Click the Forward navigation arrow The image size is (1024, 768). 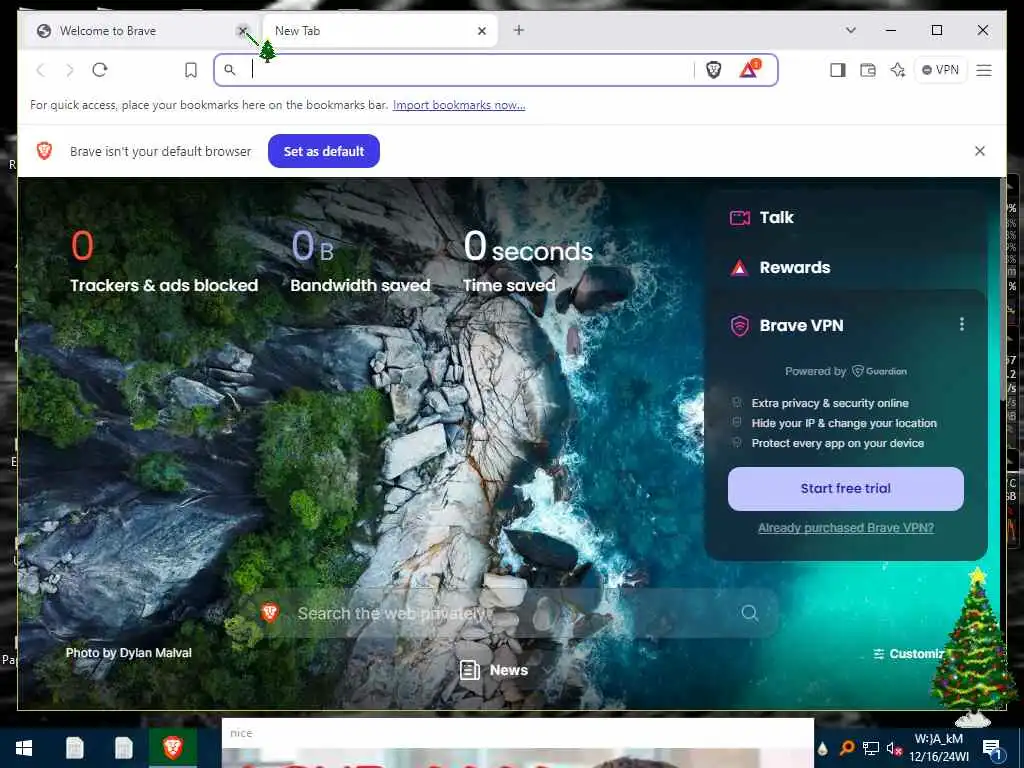[x=70, y=70]
